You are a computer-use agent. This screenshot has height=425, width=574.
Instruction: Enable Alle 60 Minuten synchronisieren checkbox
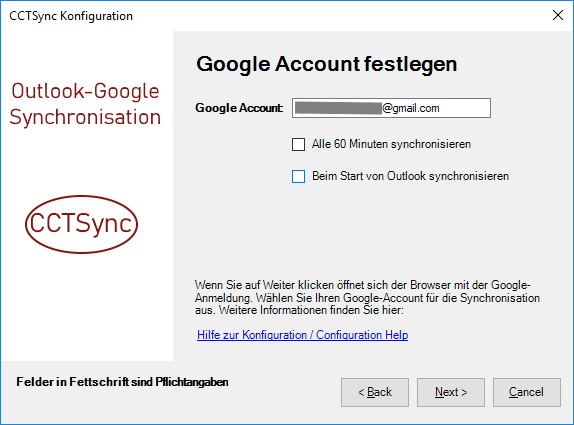point(298,144)
